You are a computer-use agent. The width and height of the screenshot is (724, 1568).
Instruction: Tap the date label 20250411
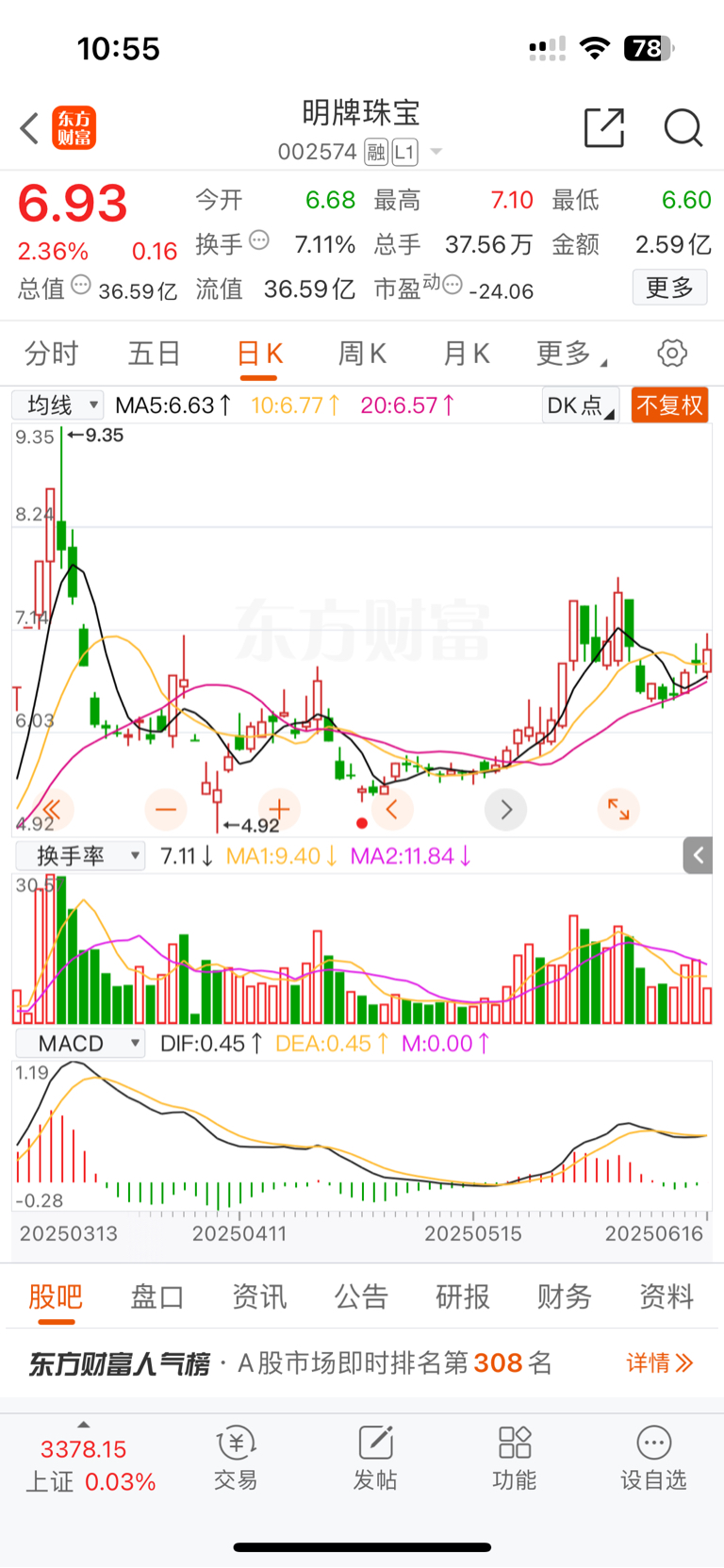pyautogui.click(x=239, y=1233)
